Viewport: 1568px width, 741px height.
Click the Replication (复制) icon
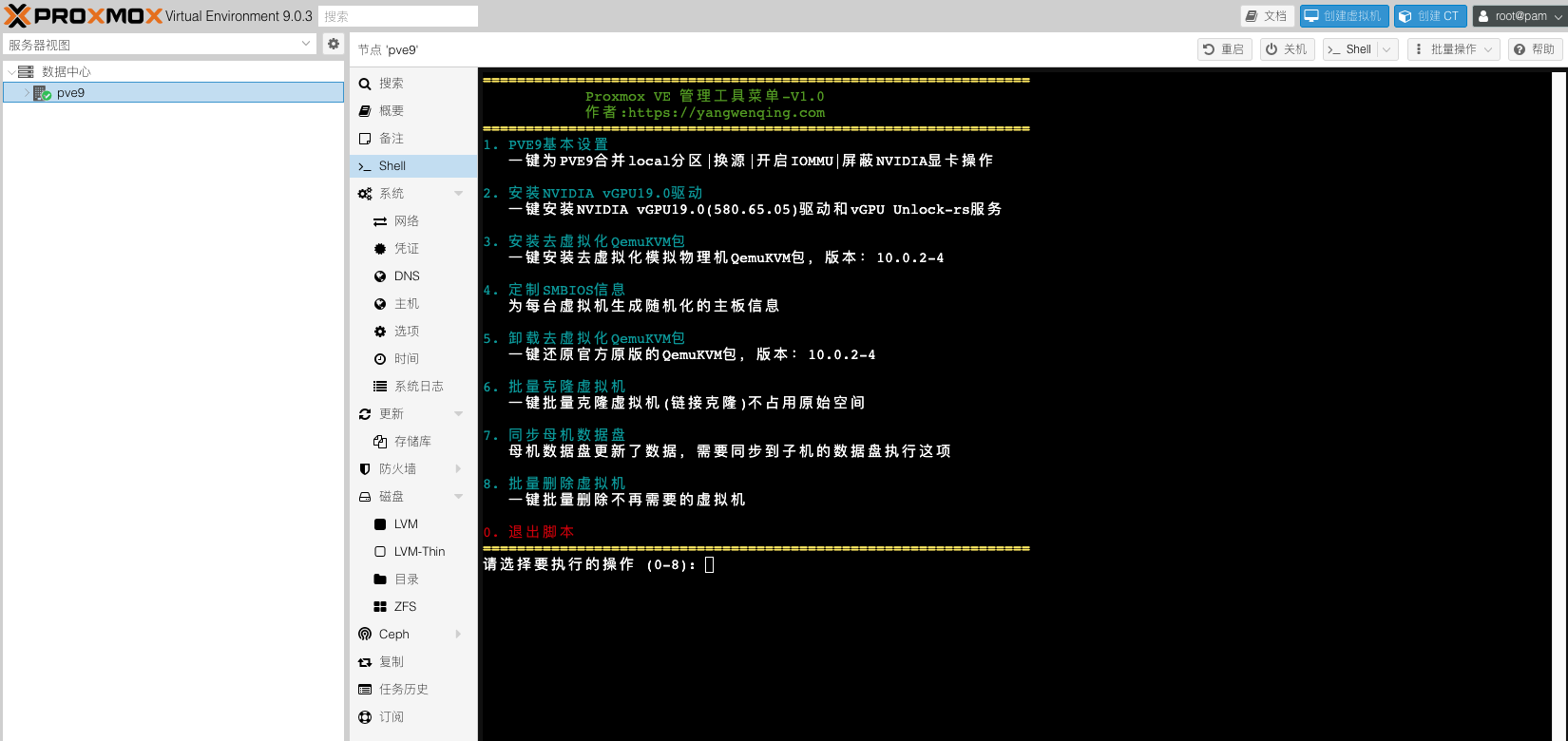point(365,662)
